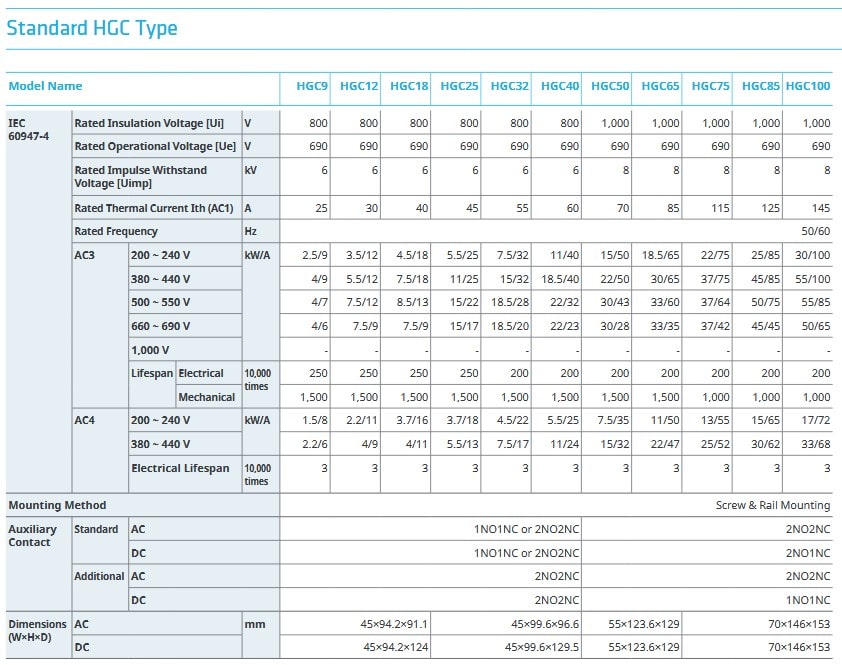Click the HGC9 column header
Viewport: 842px width, 665px height.
[x=312, y=86]
